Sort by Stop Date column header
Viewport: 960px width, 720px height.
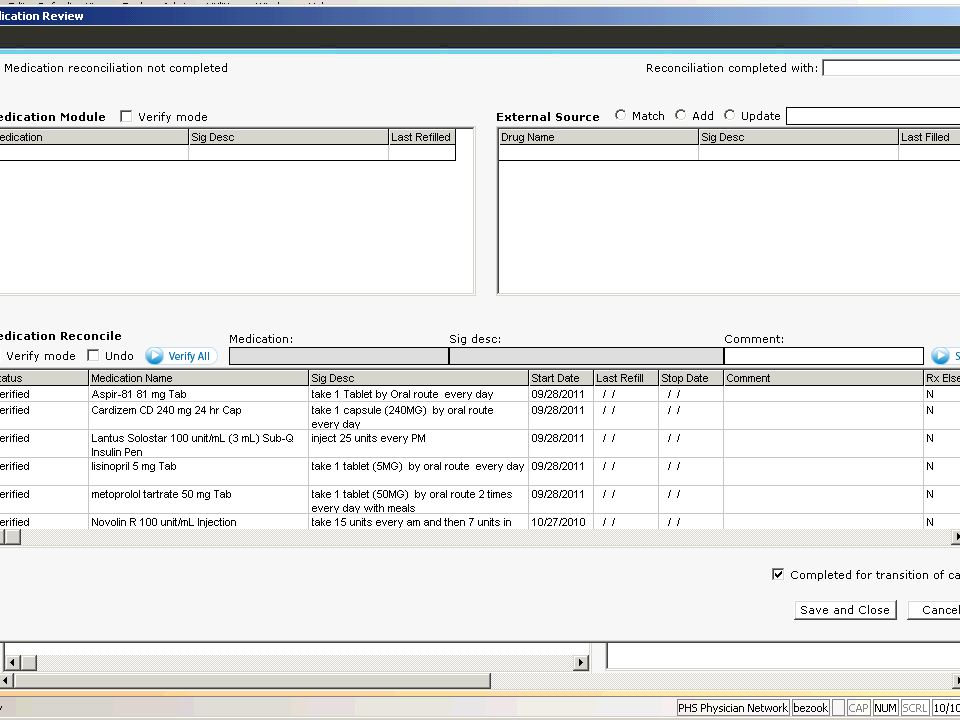click(x=691, y=378)
